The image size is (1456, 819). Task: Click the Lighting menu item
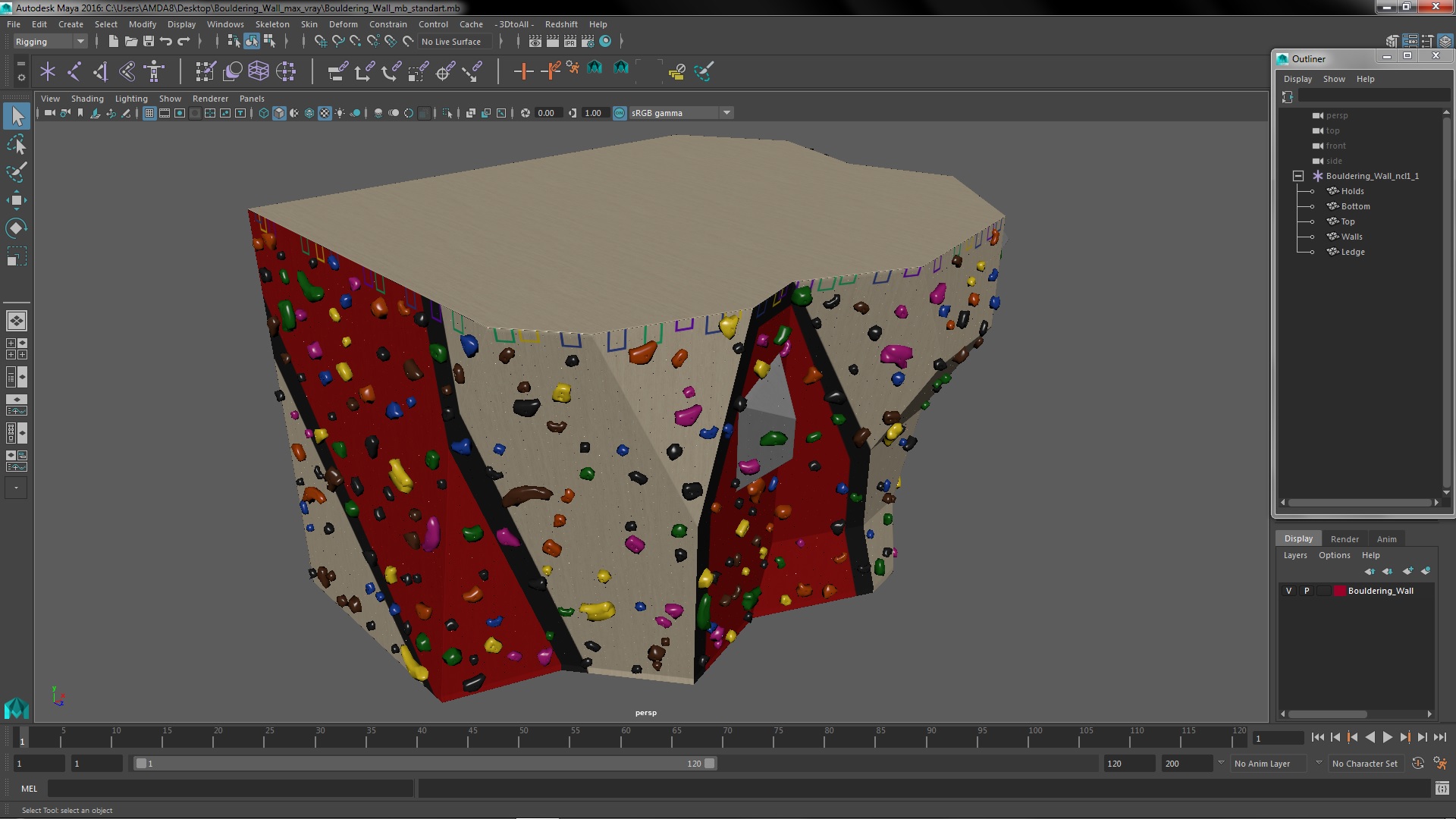pyautogui.click(x=131, y=98)
